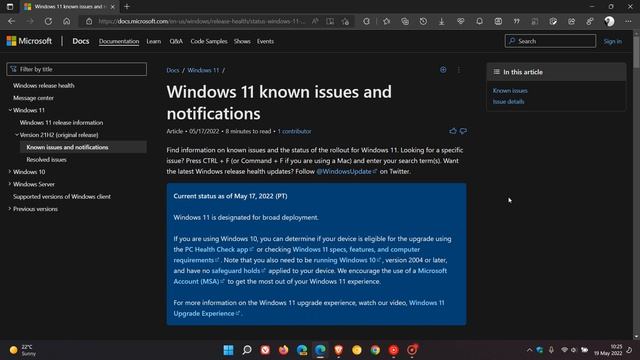Follow the @WindowsUpdate Twitter link

346,171
